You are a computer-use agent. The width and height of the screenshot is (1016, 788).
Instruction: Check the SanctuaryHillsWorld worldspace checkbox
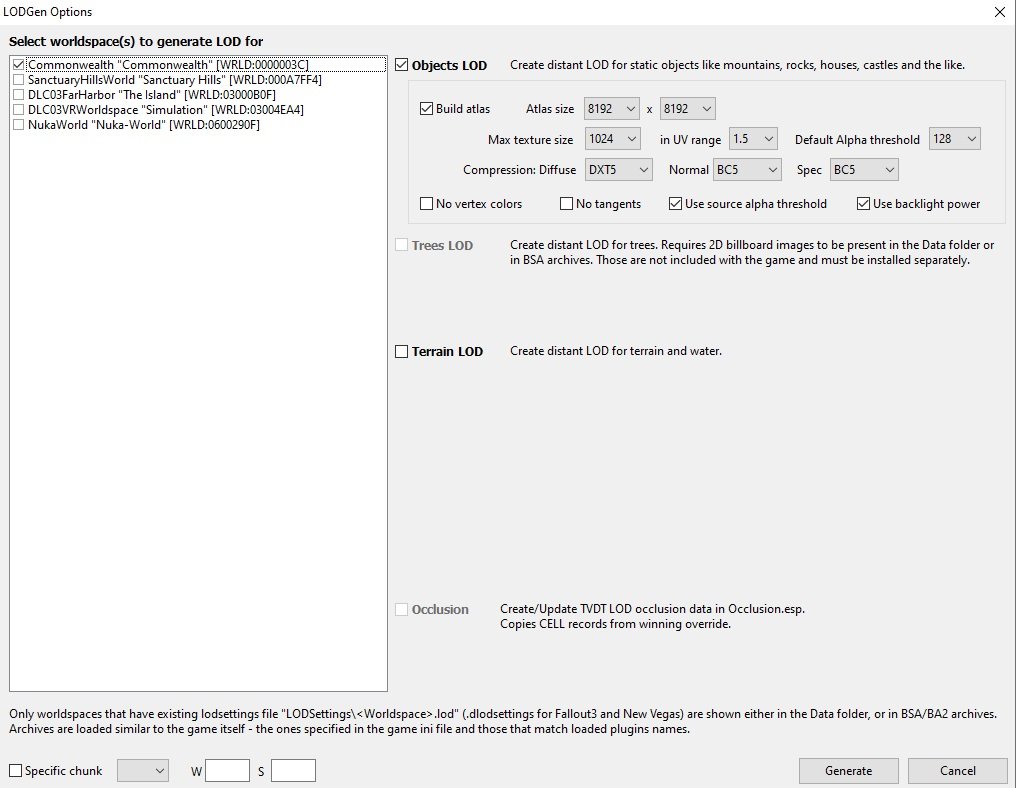[x=18, y=80]
